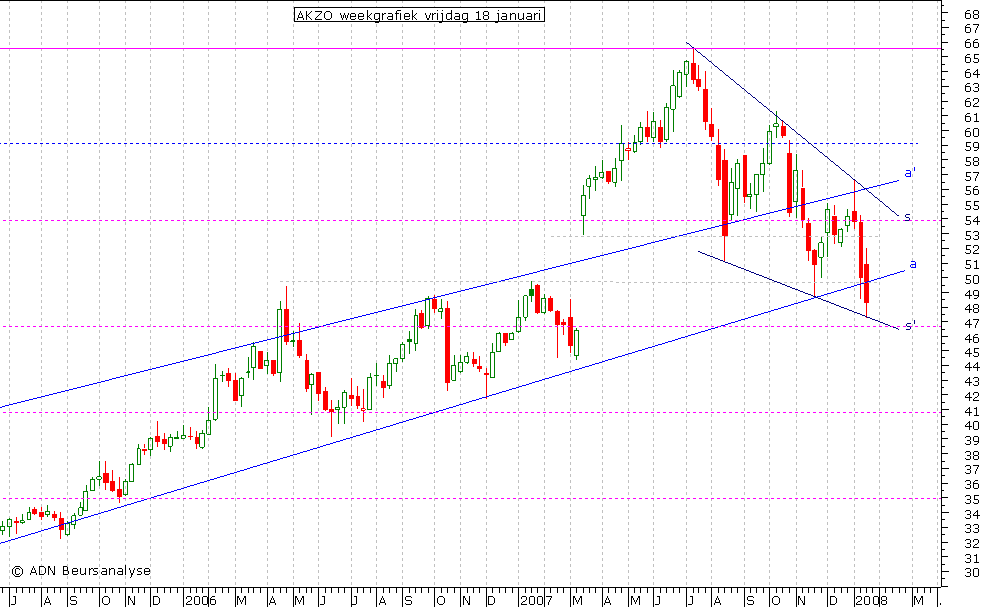The image size is (982, 607).
Task: Select price label 55 on the price axis
Action: (x=972, y=205)
